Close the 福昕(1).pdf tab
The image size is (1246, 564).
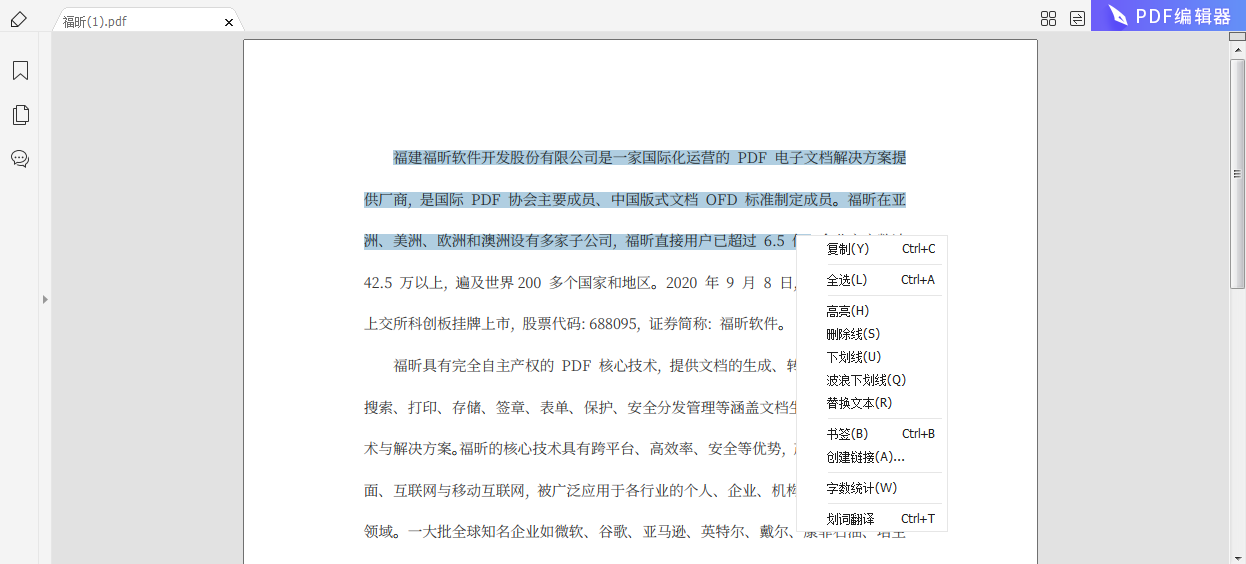[229, 22]
